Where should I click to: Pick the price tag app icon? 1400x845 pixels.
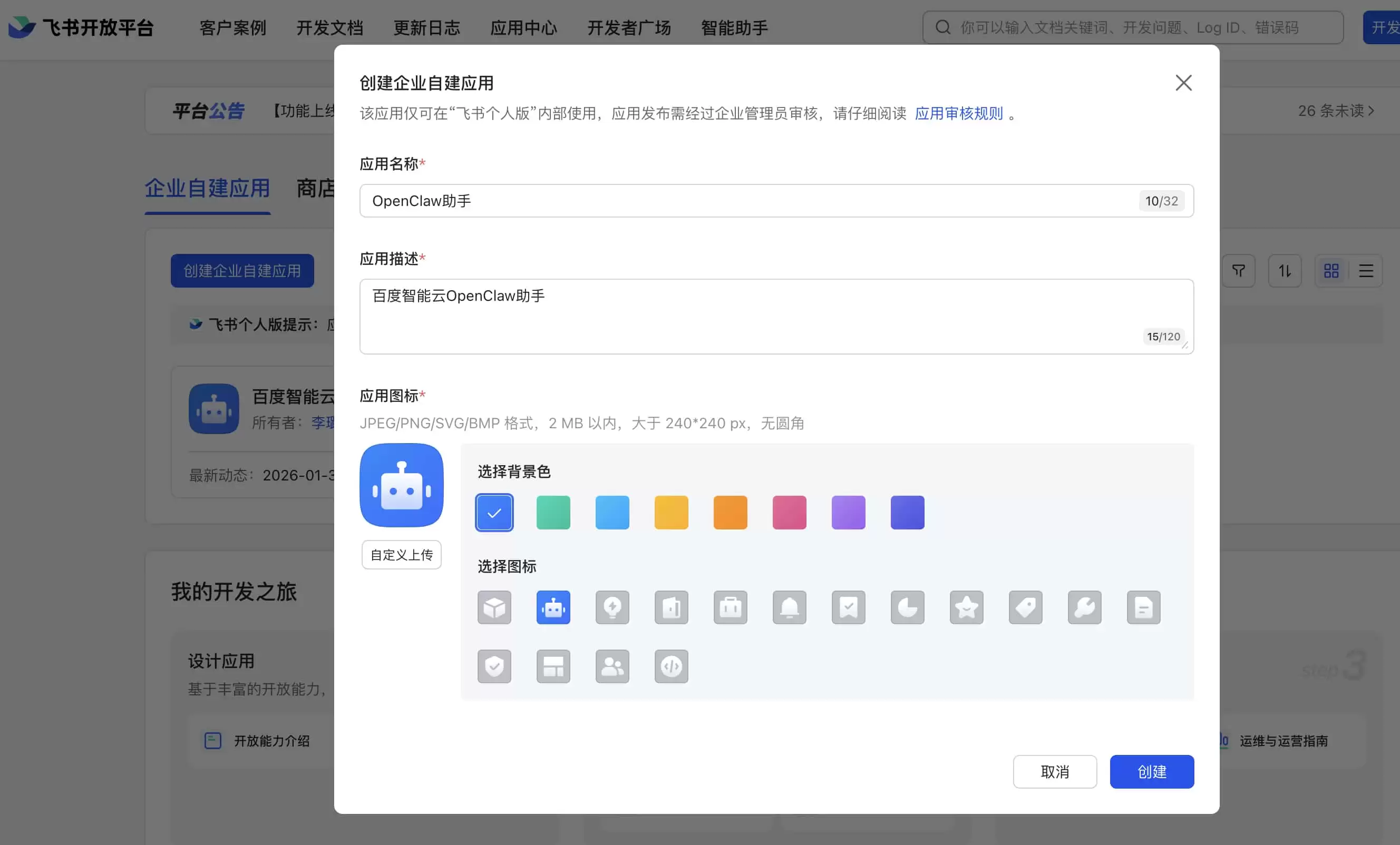pos(1026,607)
